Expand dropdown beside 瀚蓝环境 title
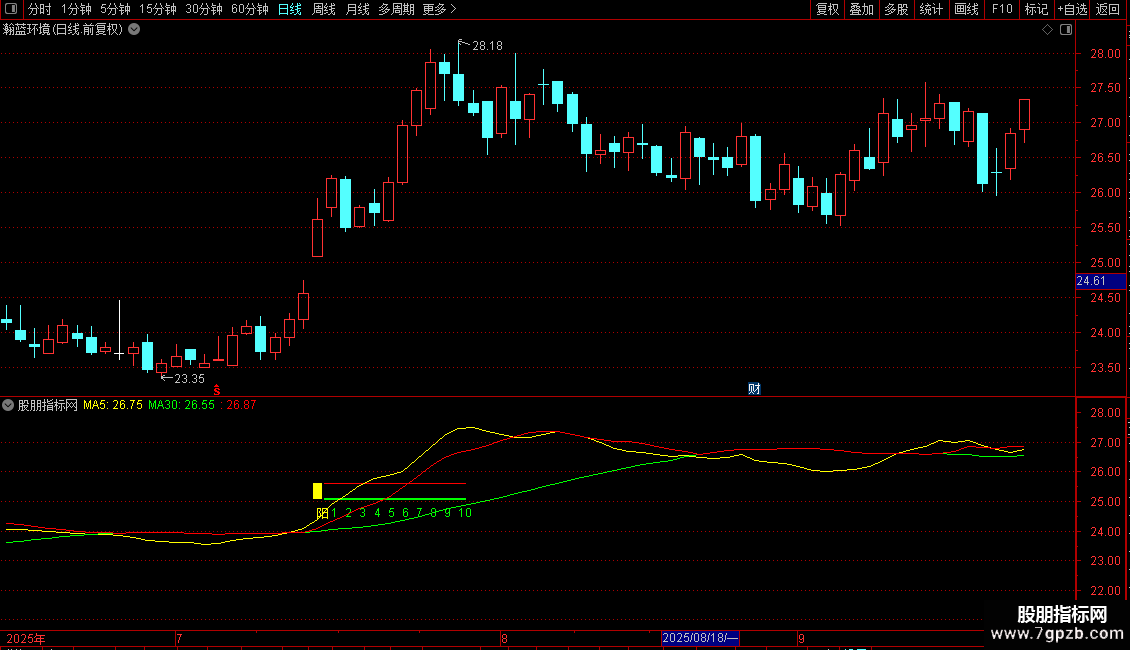The height and width of the screenshot is (650, 1130). pyautogui.click(x=134, y=30)
